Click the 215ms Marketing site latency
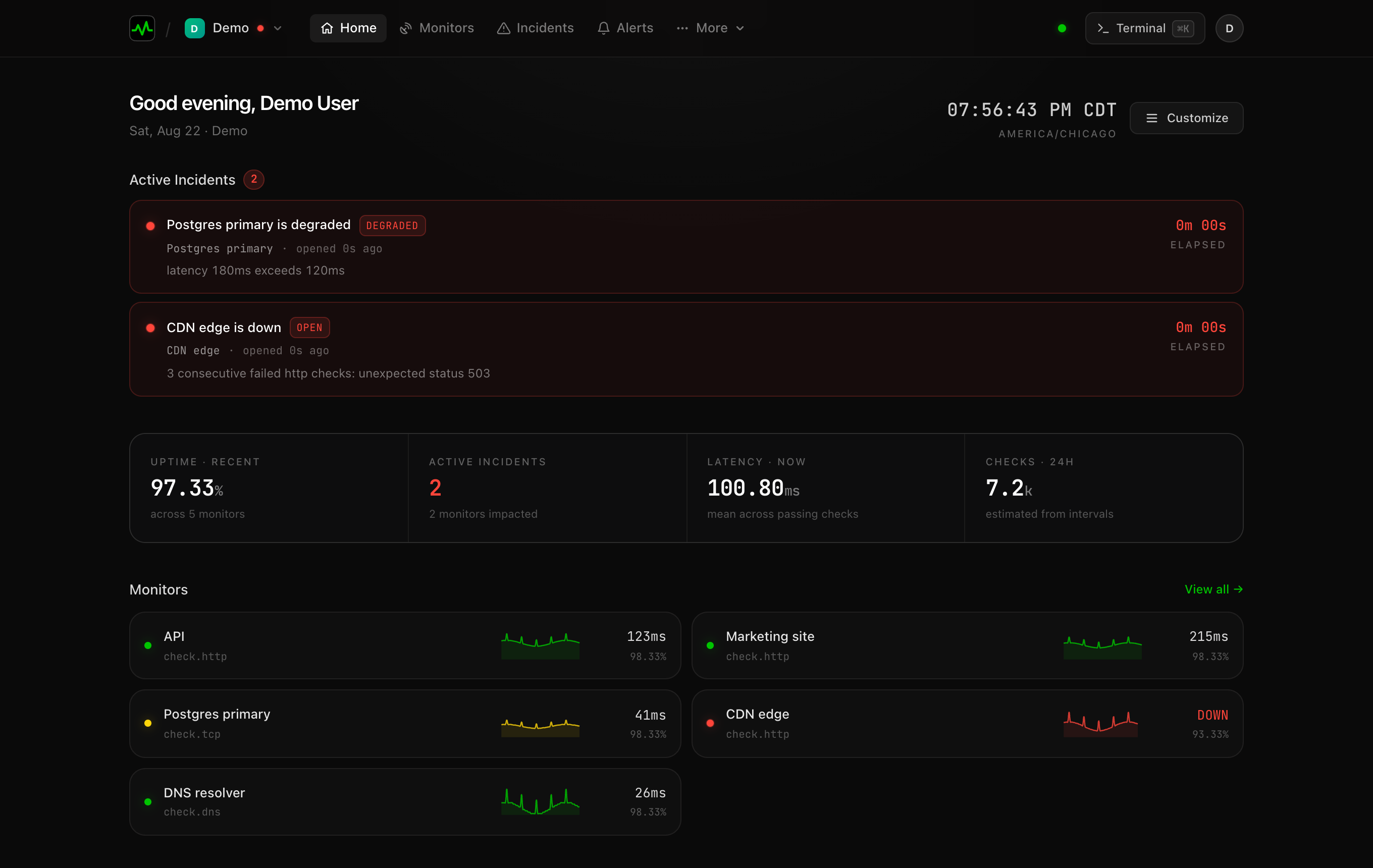Viewport: 1373px width, 868px height. (x=1208, y=636)
